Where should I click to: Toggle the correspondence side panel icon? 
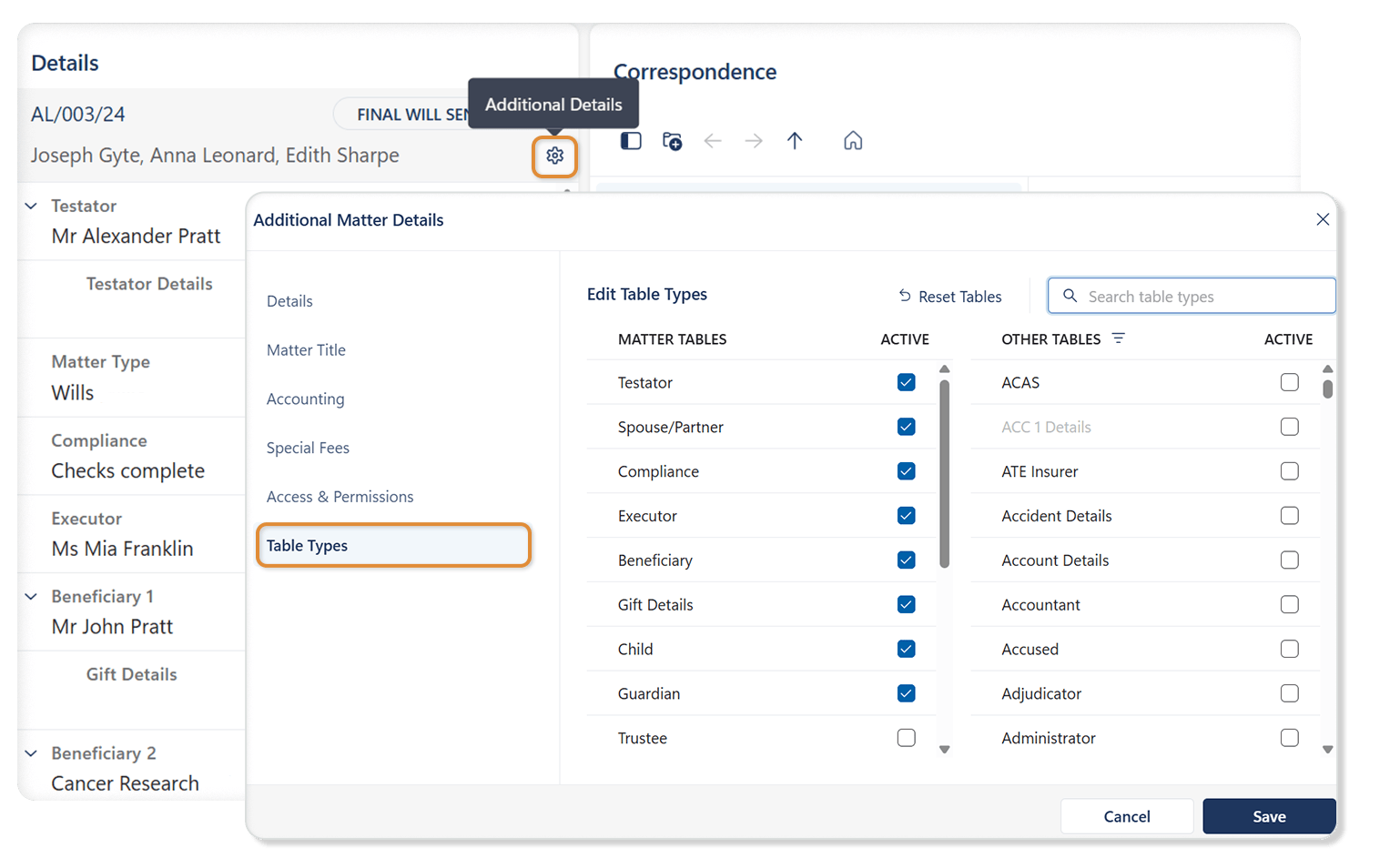click(631, 141)
